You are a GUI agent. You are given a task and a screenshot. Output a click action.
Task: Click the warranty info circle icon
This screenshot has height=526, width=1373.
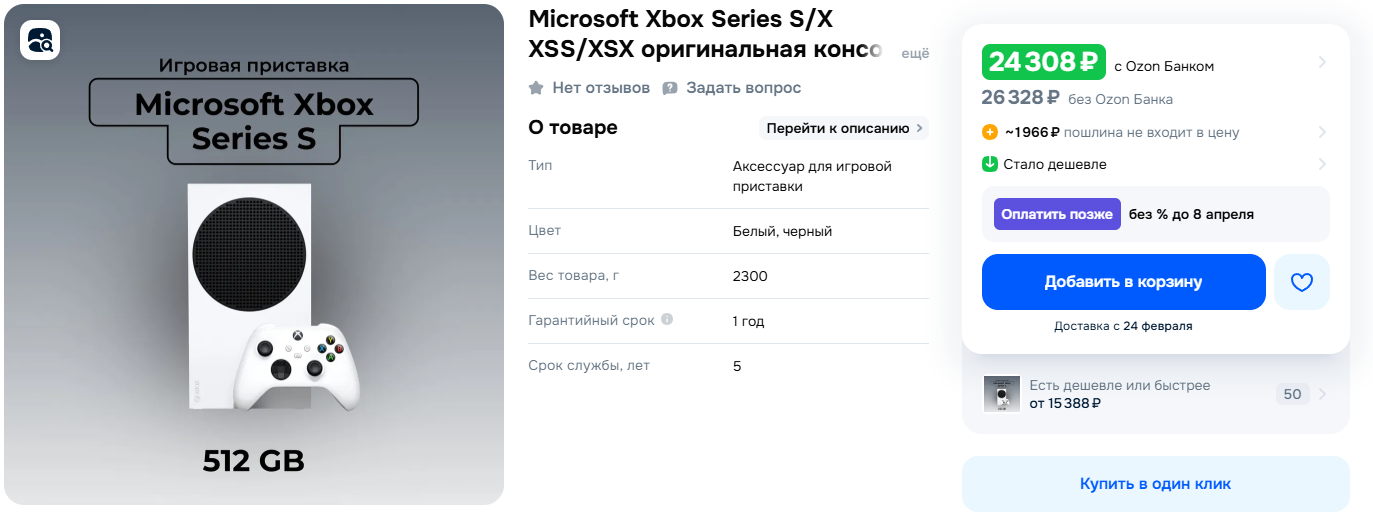pyautogui.click(x=667, y=320)
